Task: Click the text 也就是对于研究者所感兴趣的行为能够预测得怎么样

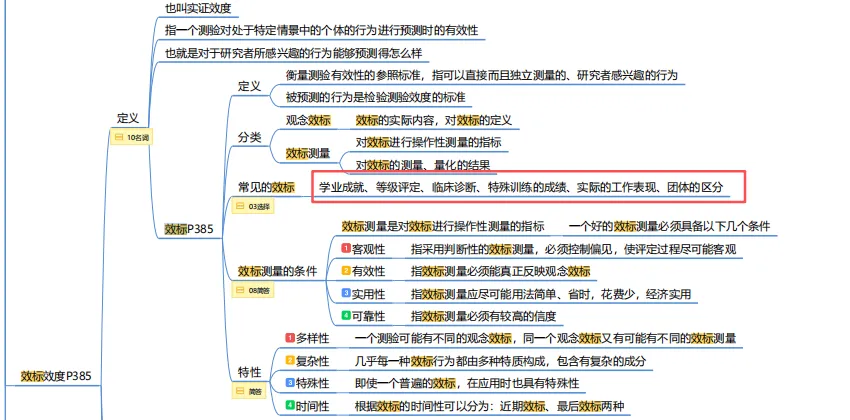Action: [x=293, y=54]
